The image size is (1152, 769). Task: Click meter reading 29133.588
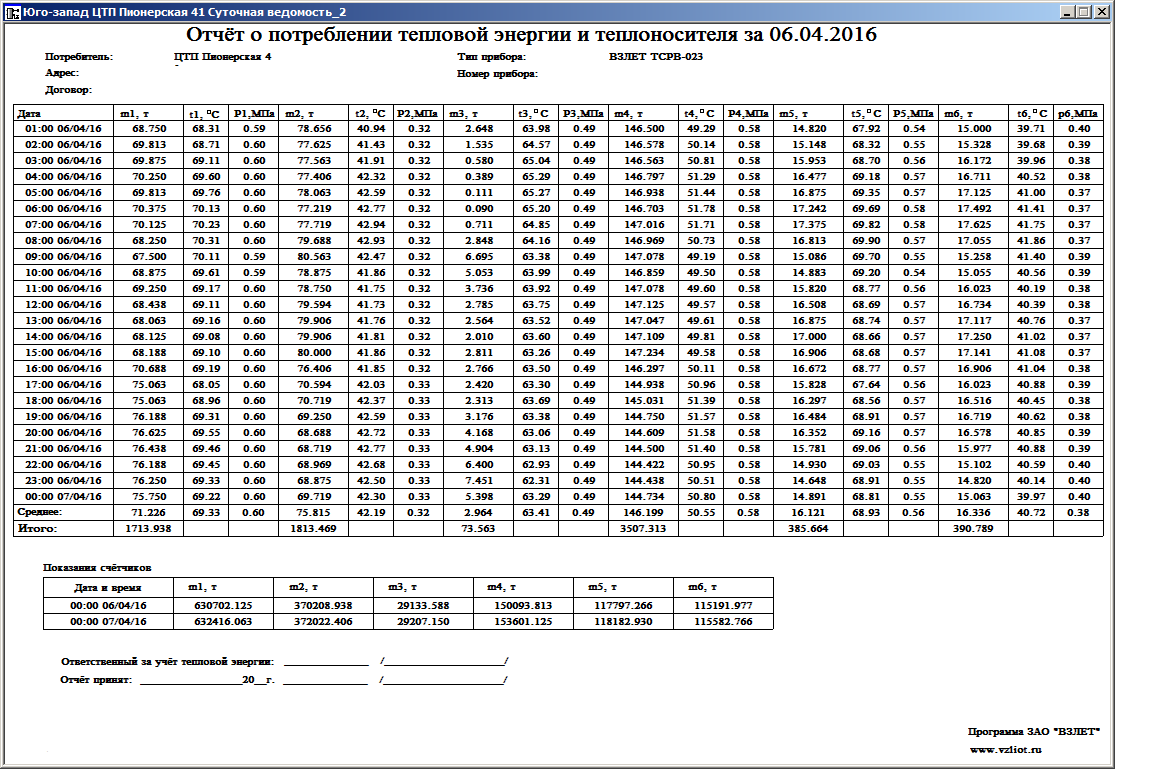click(423, 606)
